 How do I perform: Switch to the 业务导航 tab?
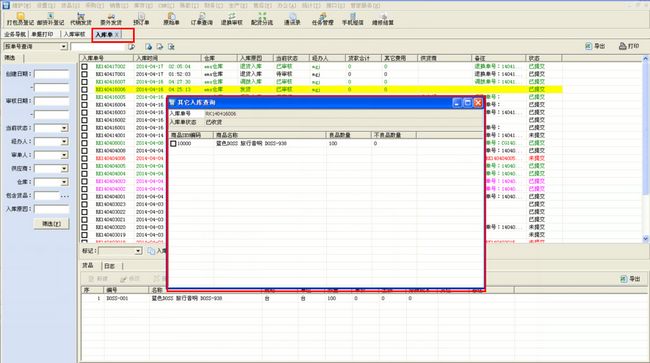tap(15, 34)
